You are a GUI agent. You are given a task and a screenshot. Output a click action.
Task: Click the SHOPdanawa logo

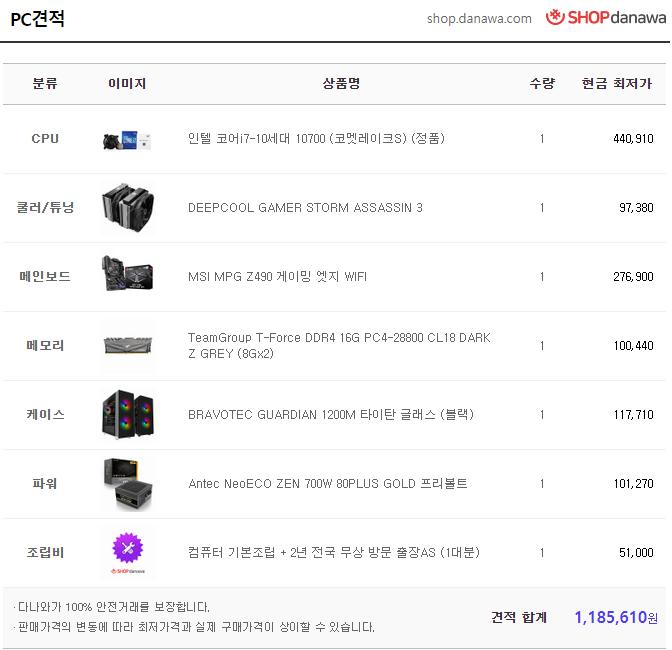(606, 17)
